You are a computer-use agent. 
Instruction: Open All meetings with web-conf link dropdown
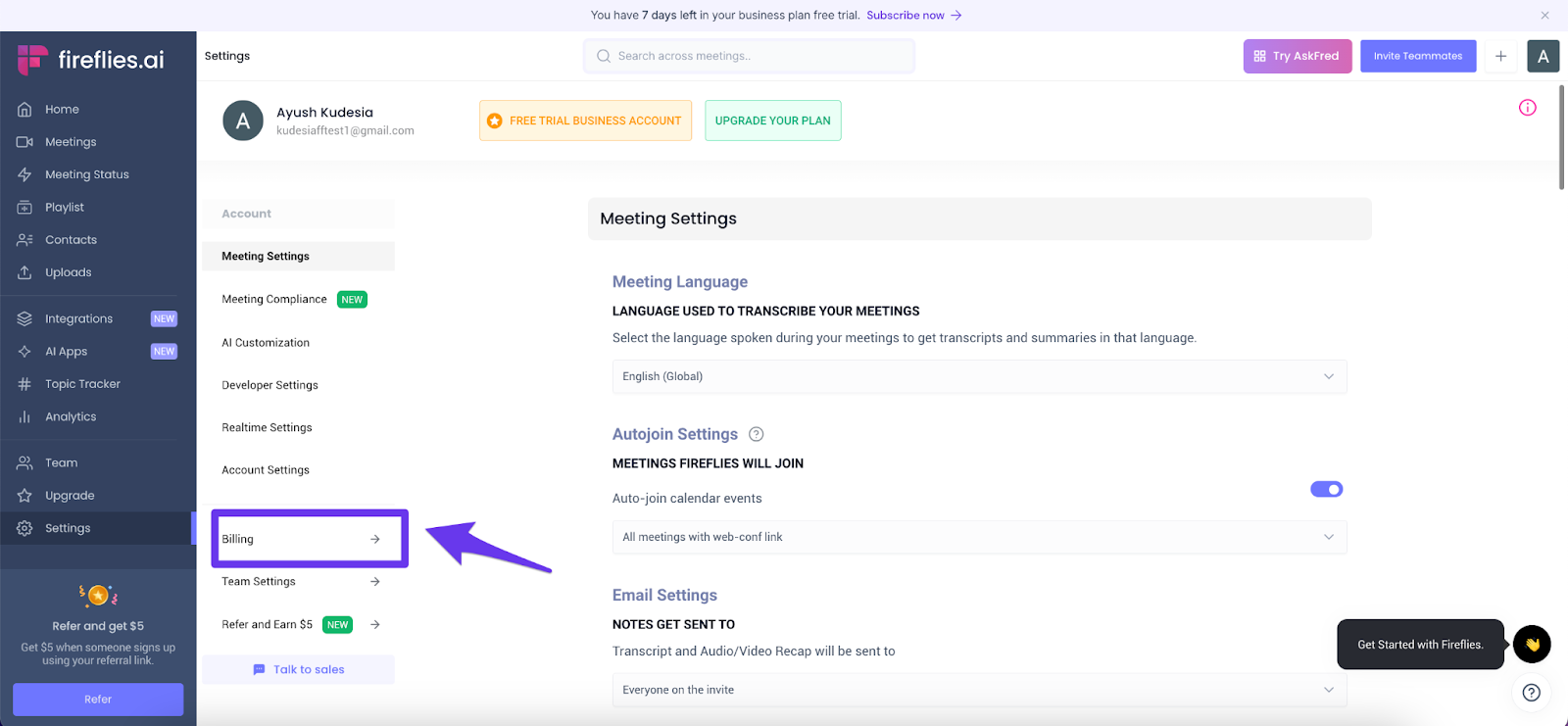tap(979, 537)
